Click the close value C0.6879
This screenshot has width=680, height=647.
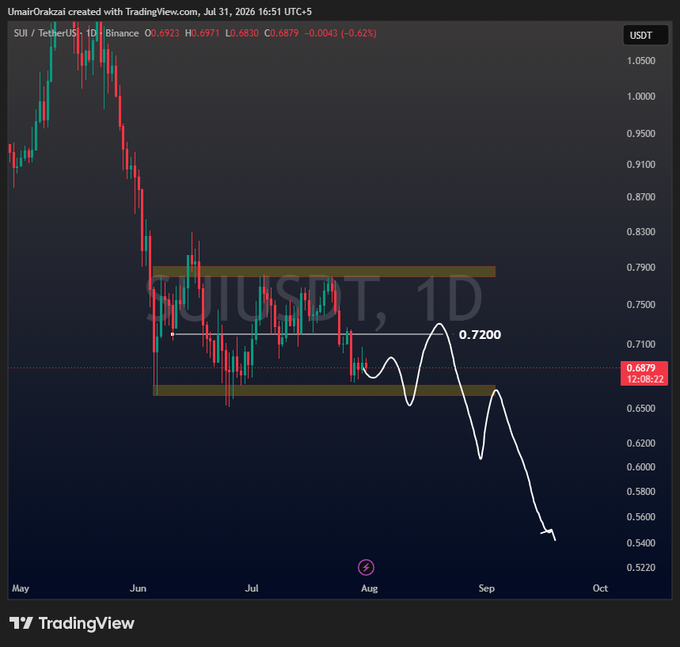tap(281, 33)
